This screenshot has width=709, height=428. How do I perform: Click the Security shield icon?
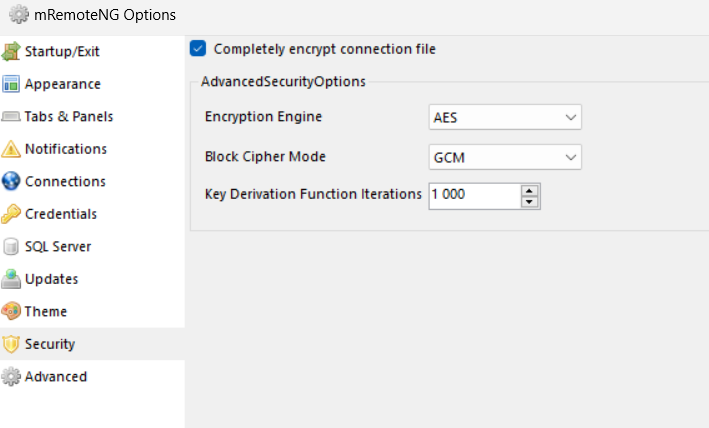(11, 344)
